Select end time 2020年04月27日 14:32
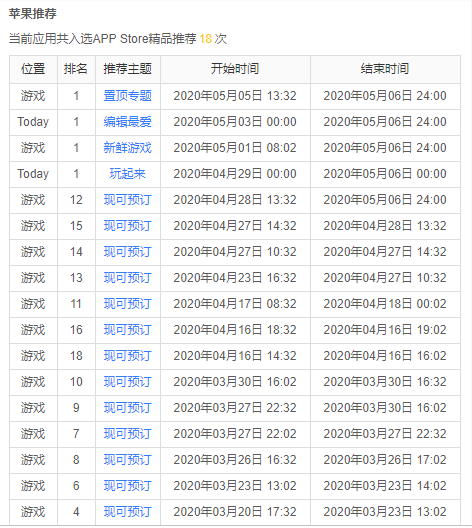The image size is (472, 528). click(x=385, y=252)
